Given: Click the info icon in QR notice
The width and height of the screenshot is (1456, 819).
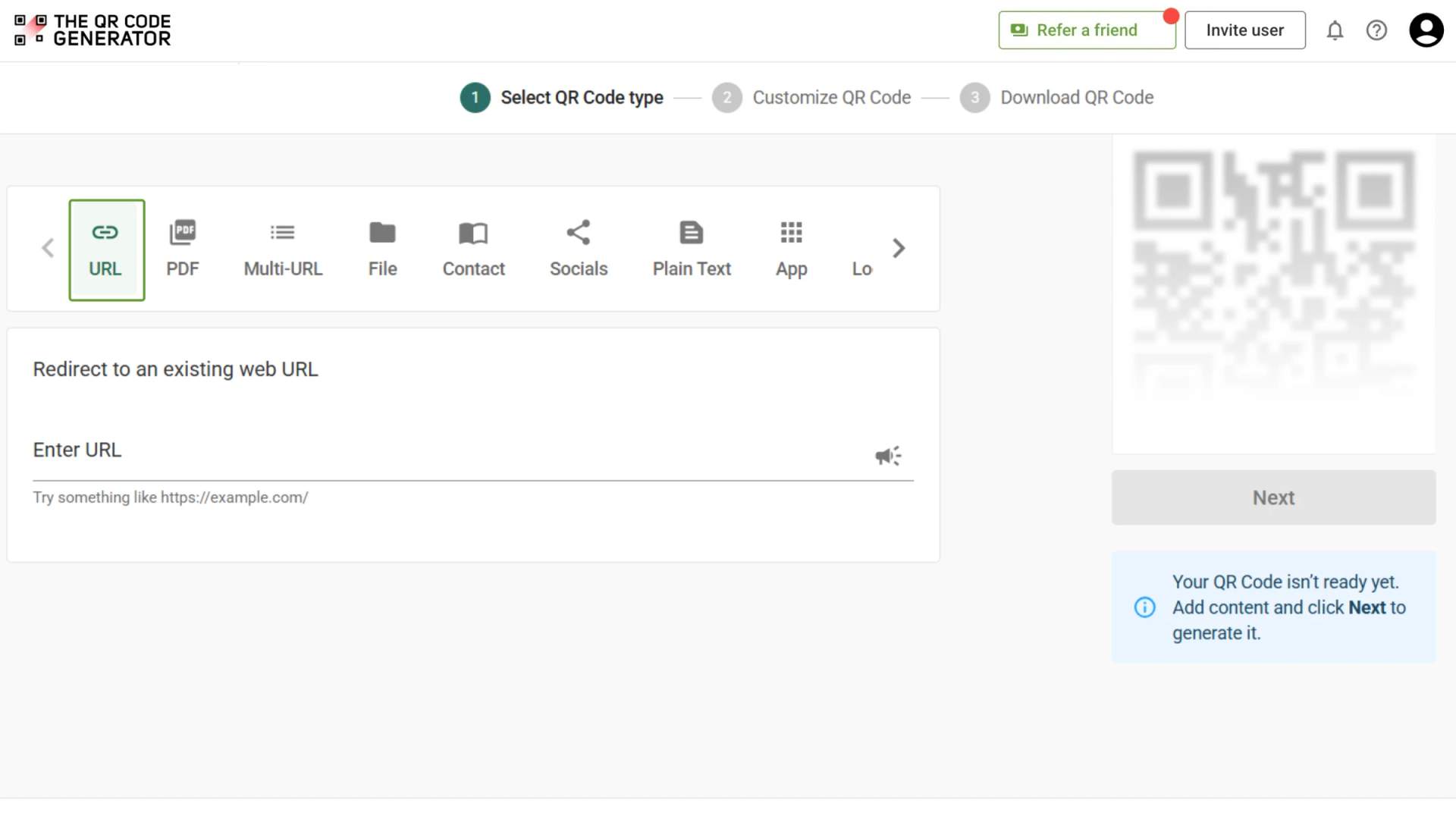Looking at the screenshot, I should pyautogui.click(x=1144, y=607).
